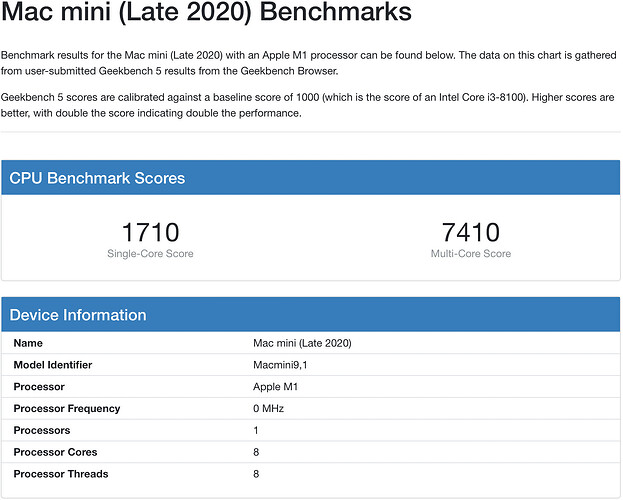Select the 'Macmini9,1' model identifier value

(280, 365)
